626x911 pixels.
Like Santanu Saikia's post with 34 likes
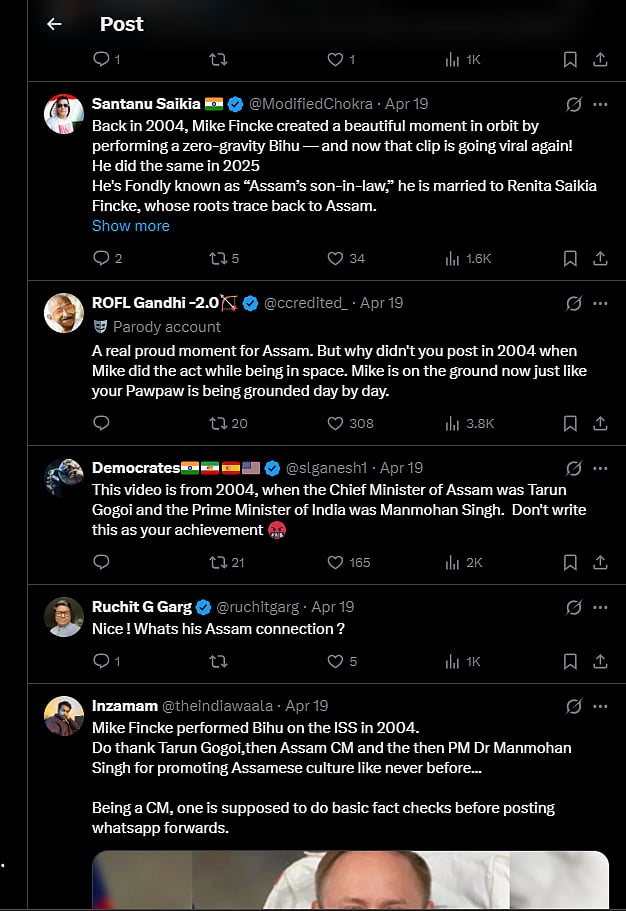point(336,258)
